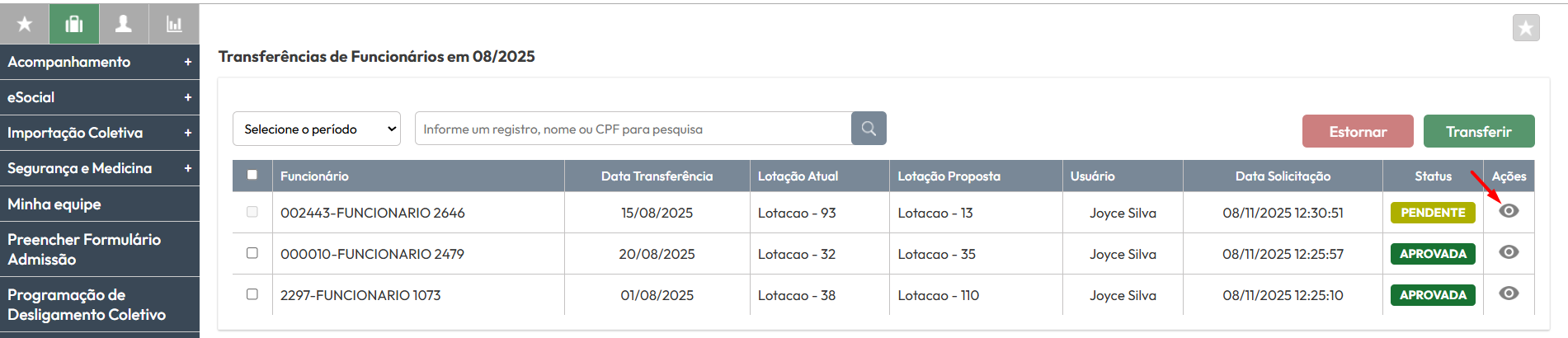The height and width of the screenshot is (338, 1568).
Task: View details of the PENDENTE transfer
Action: pyautogui.click(x=1509, y=211)
